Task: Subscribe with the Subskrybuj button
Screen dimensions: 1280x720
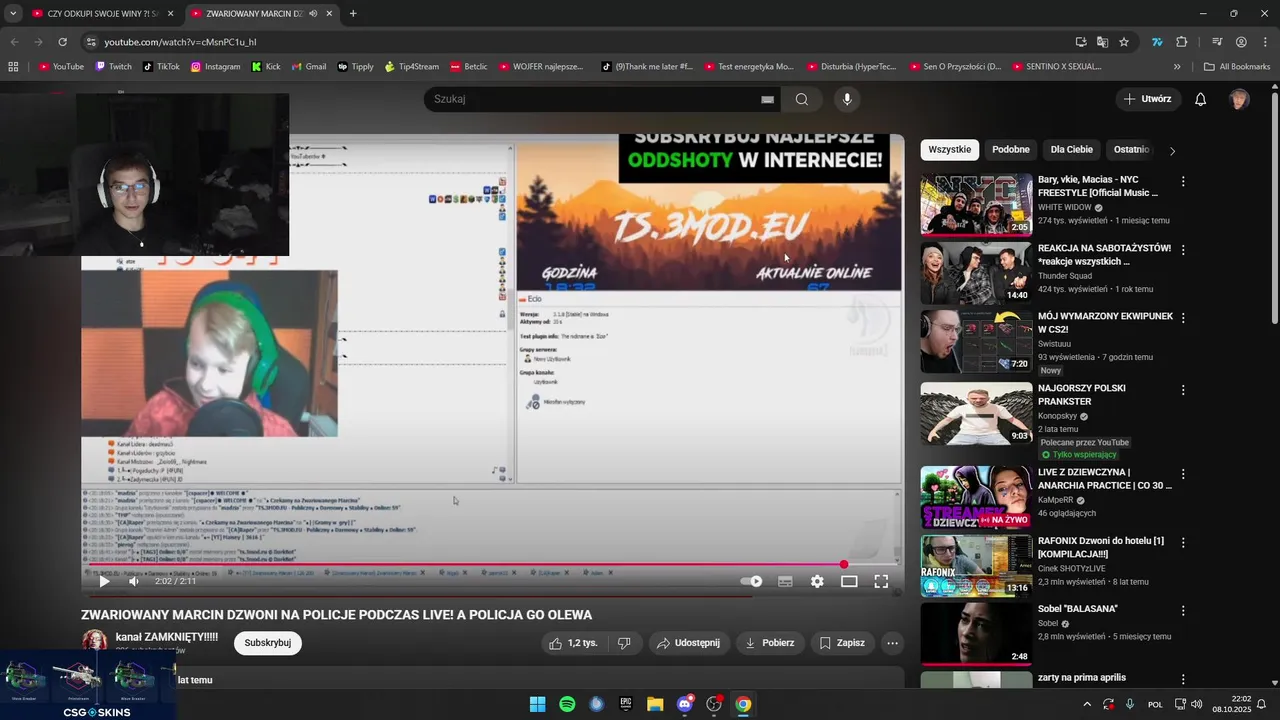Action: (268, 643)
